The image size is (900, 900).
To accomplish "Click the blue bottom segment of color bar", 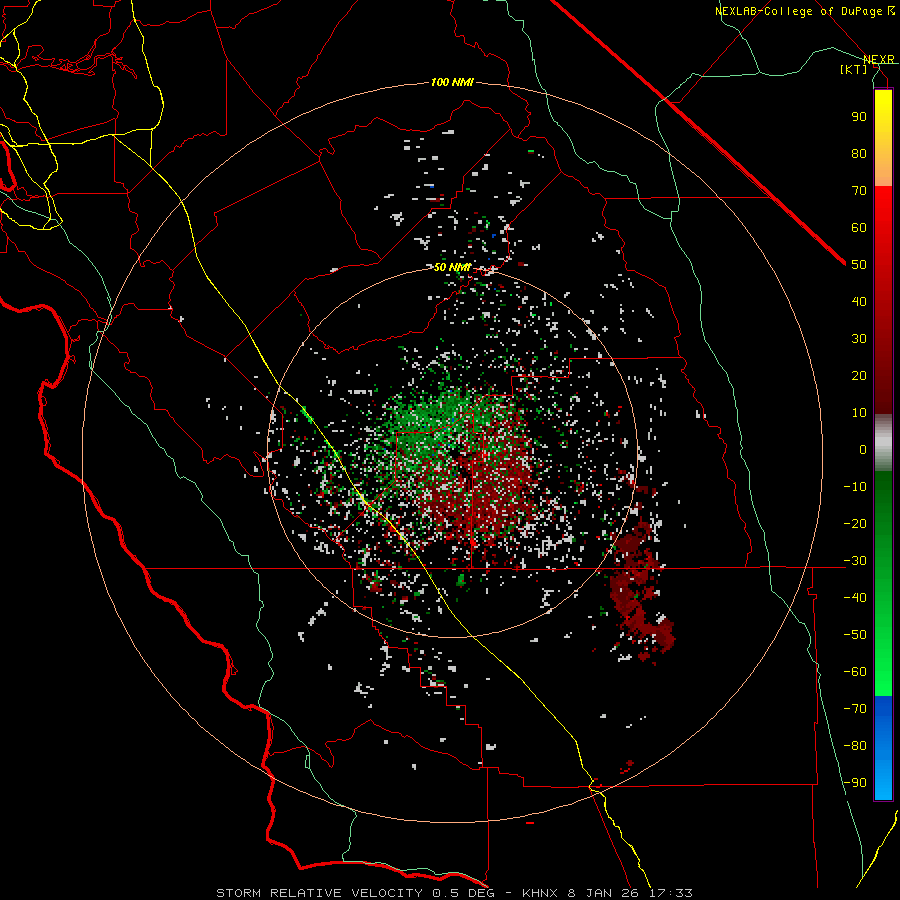I will [x=883, y=747].
